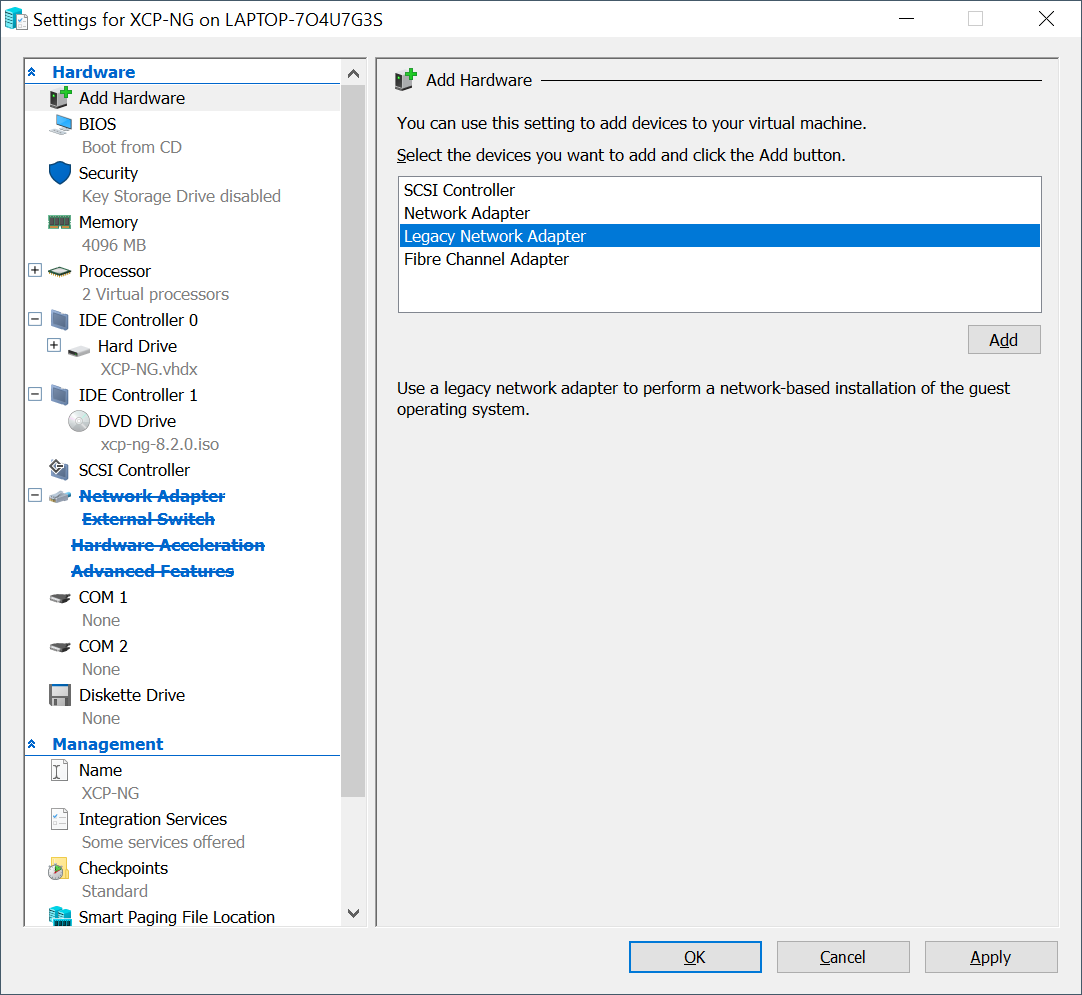Select the DVD Drive disc icon
1082x995 pixels.
click(x=79, y=421)
